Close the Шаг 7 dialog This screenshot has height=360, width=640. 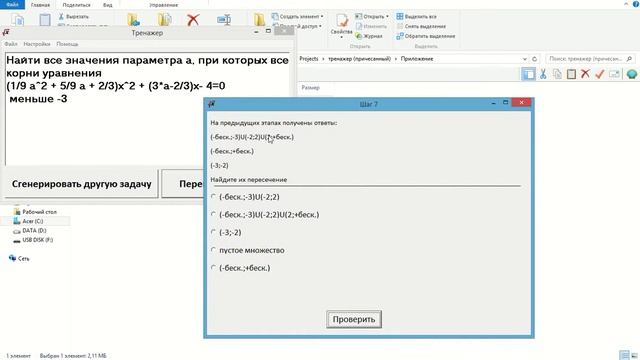pos(521,102)
